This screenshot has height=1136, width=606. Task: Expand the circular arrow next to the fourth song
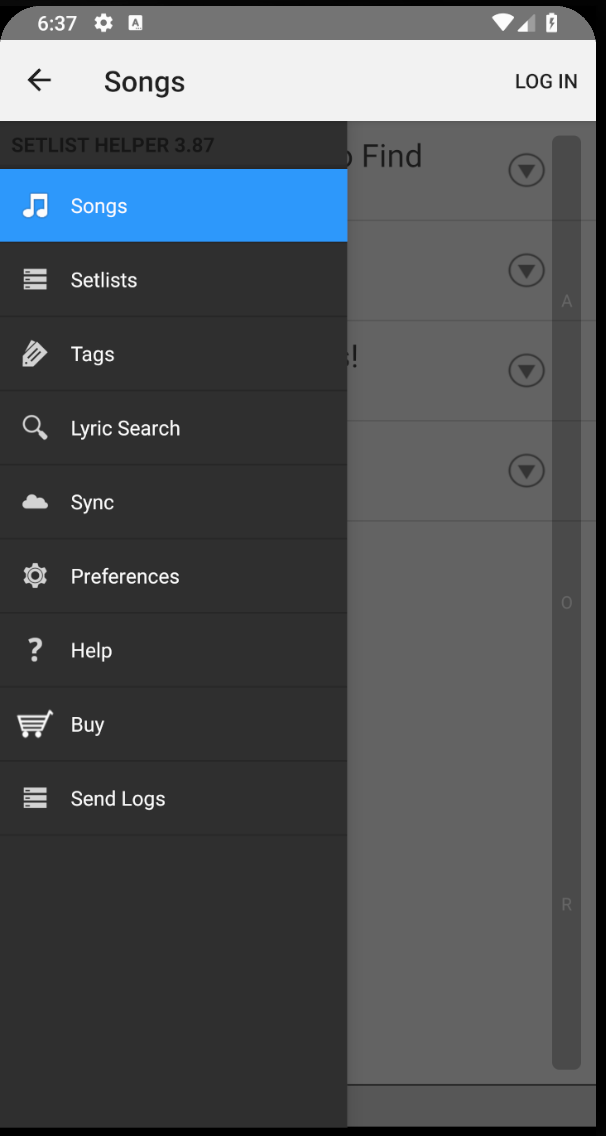(x=526, y=470)
